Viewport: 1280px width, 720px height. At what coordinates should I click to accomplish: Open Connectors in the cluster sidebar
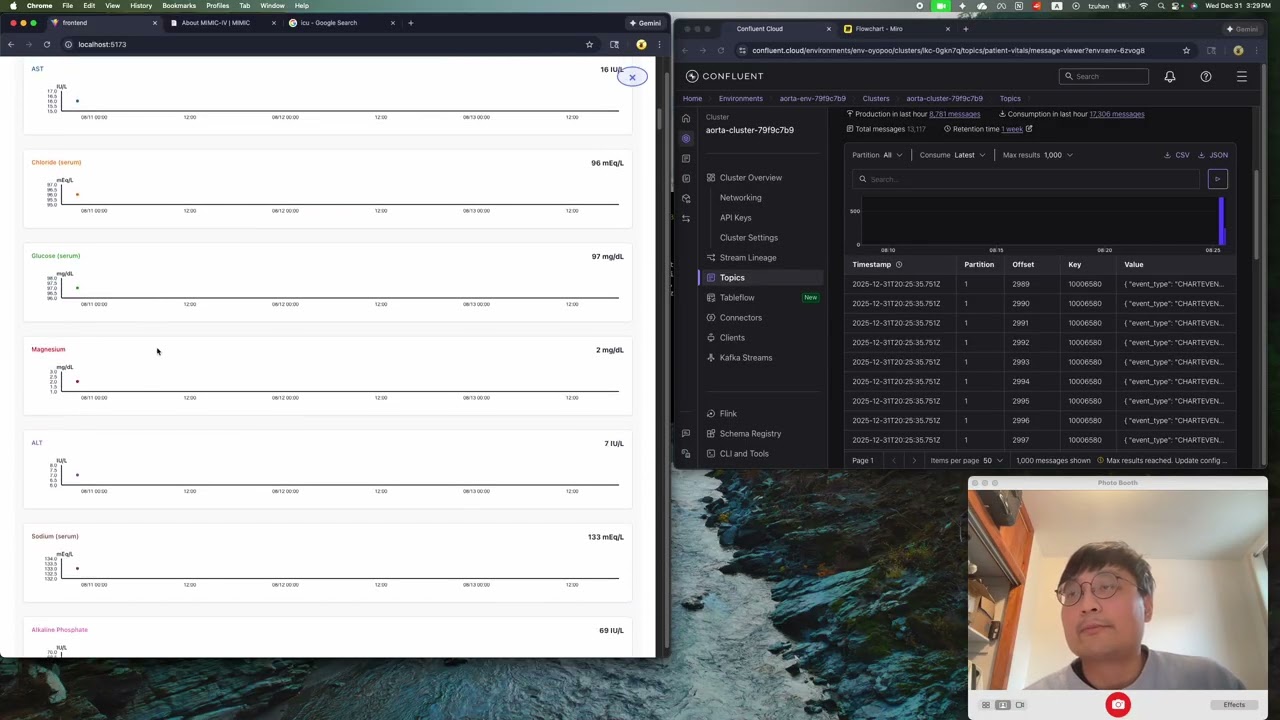741,318
